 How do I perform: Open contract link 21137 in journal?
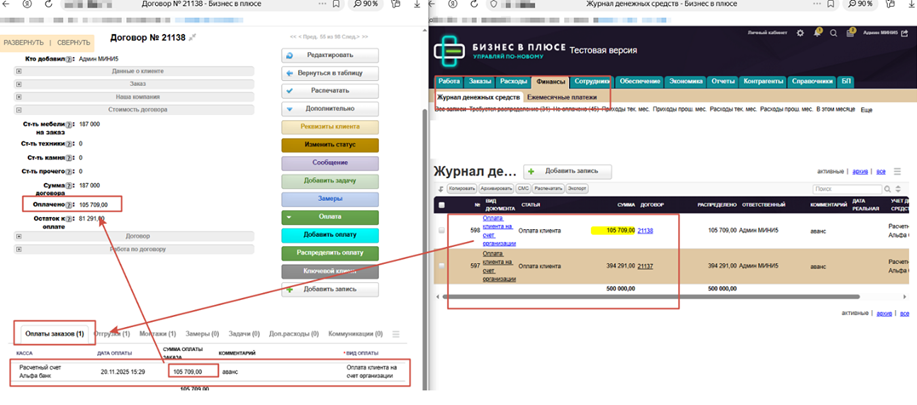645,266
